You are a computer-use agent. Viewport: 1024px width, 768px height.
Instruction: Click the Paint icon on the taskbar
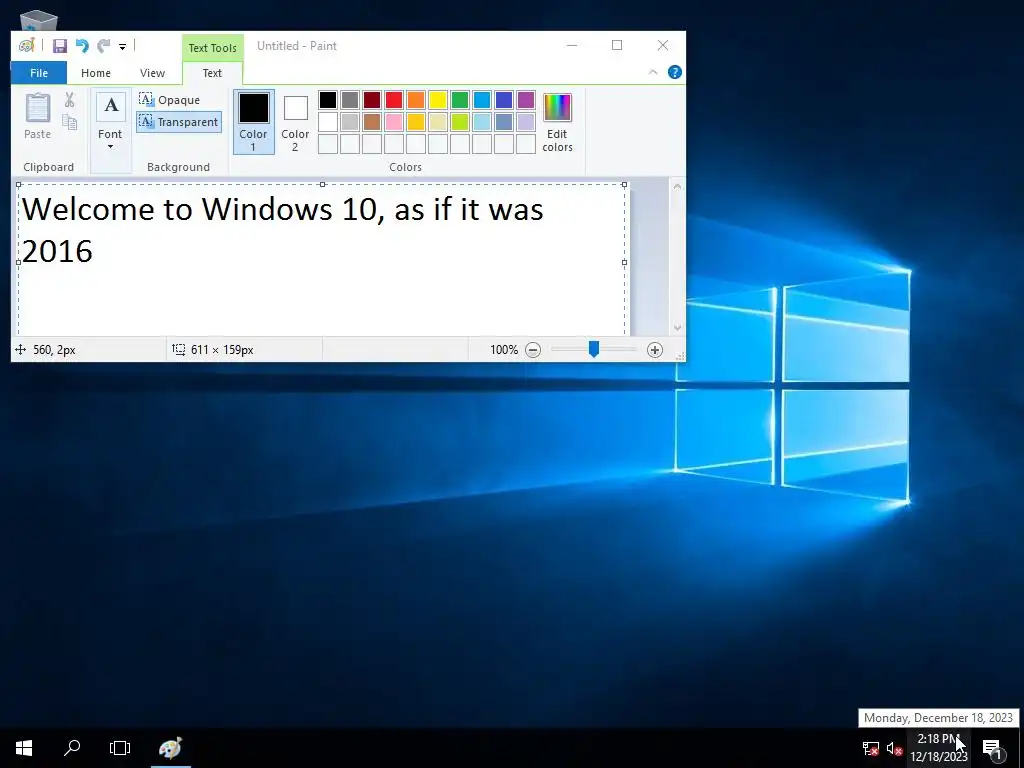[x=170, y=748]
